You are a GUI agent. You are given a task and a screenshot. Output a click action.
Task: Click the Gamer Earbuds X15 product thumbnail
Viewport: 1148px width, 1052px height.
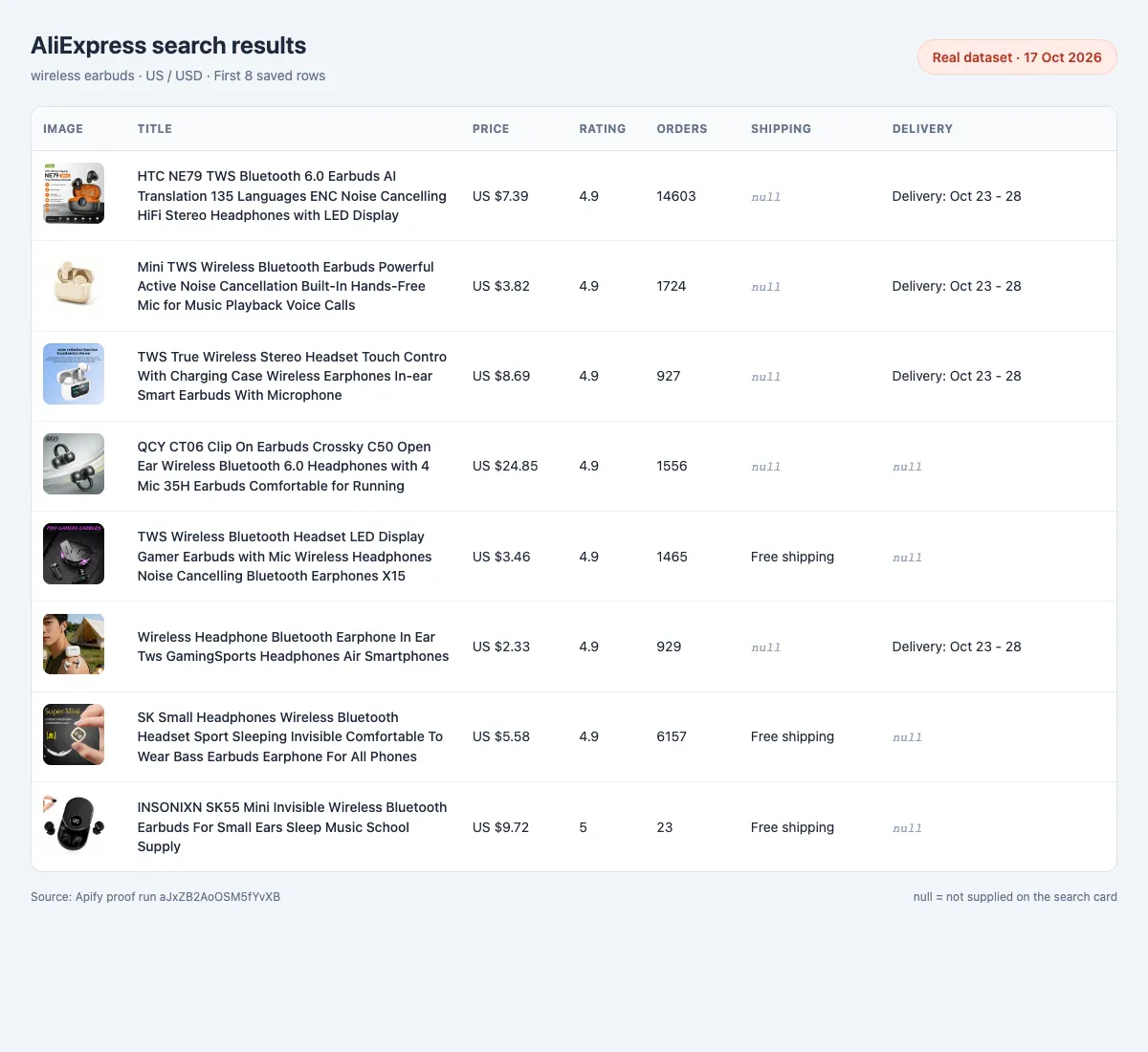pos(74,554)
